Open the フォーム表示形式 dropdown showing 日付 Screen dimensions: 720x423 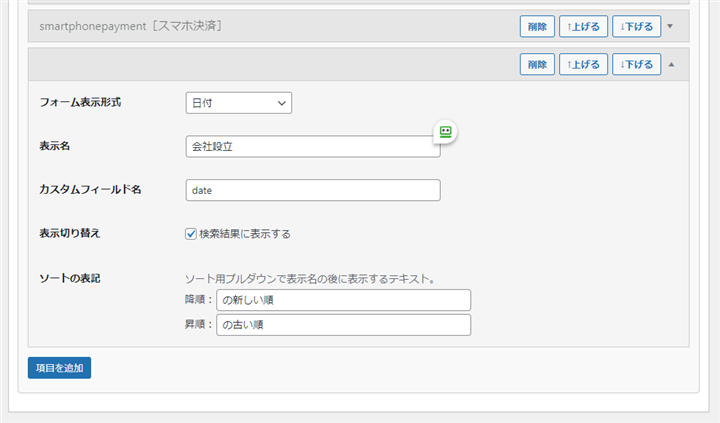[x=239, y=103]
